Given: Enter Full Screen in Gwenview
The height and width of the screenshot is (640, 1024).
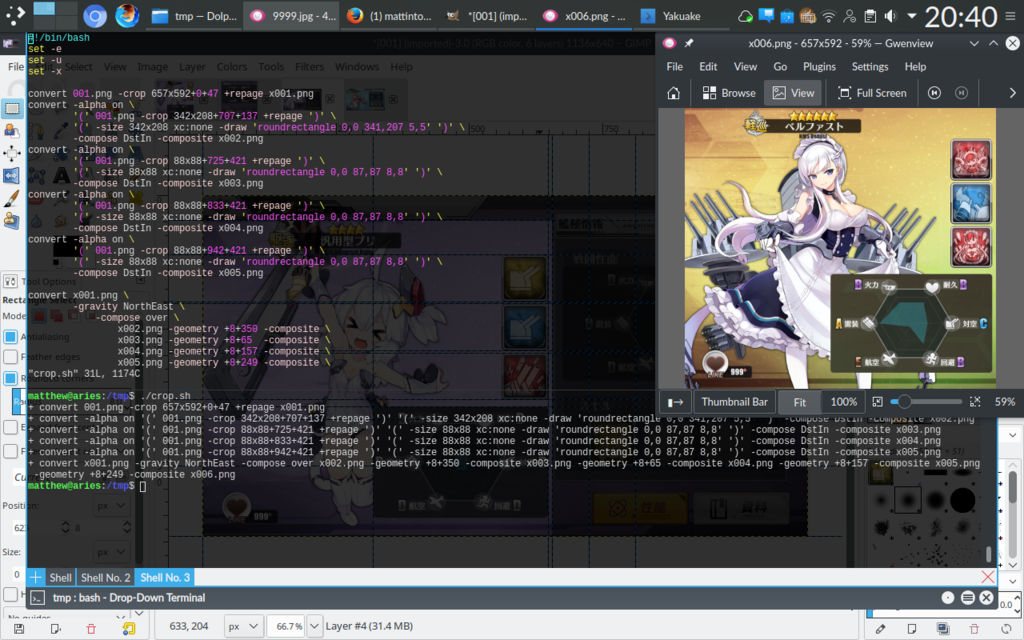Looking at the screenshot, I should 872,93.
